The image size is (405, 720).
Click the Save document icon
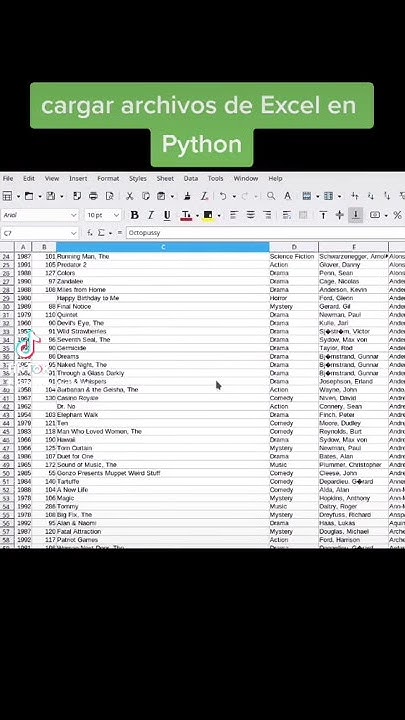pyautogui.click(x=51, y=196)
